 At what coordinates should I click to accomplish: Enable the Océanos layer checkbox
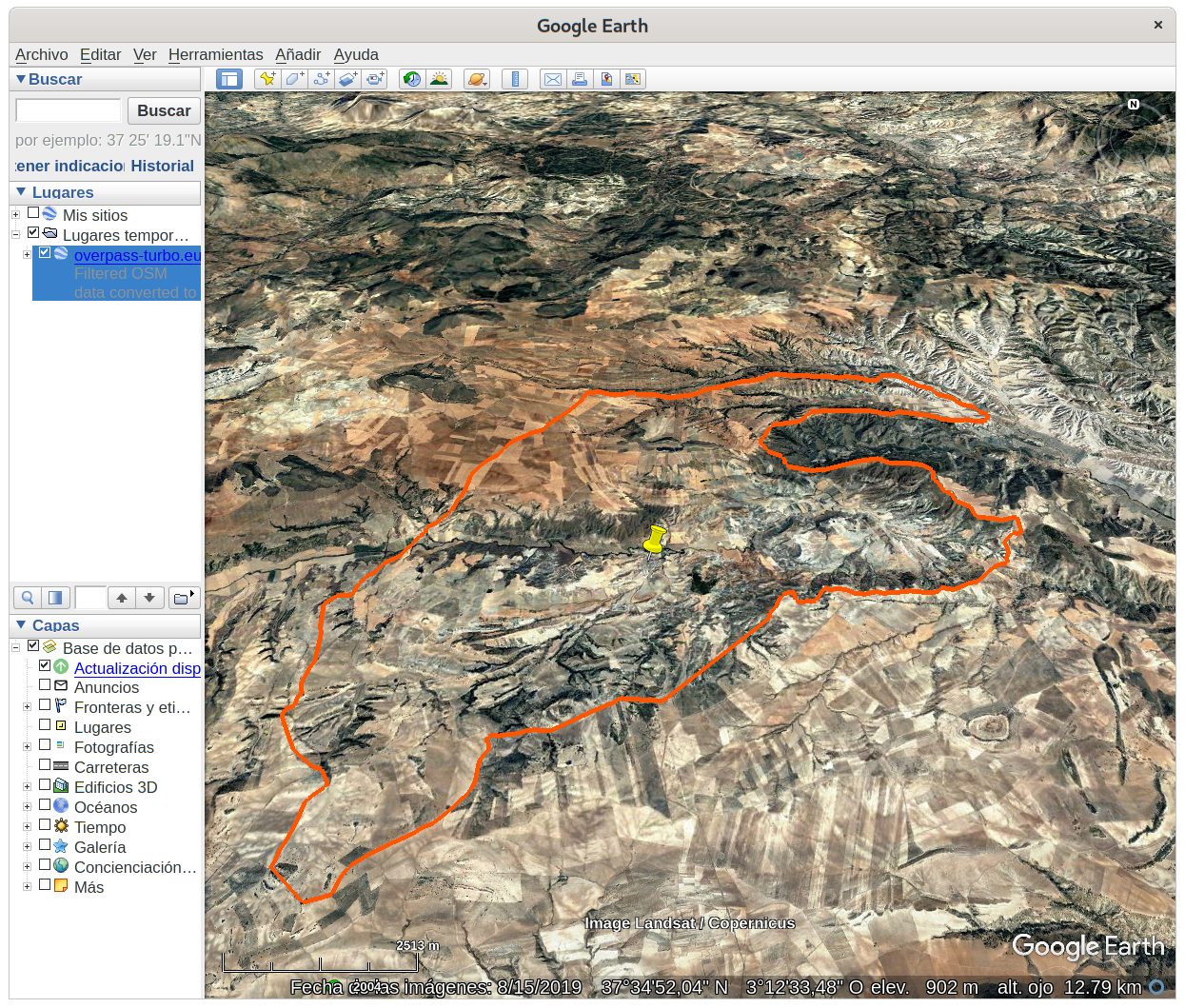tap(45, 804)
